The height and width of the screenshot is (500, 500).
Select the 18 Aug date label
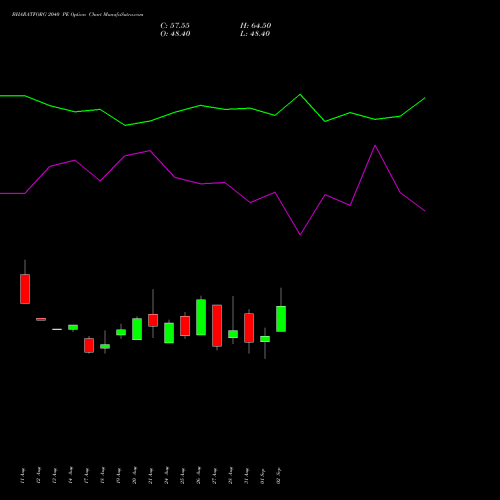tap(102, 476)
